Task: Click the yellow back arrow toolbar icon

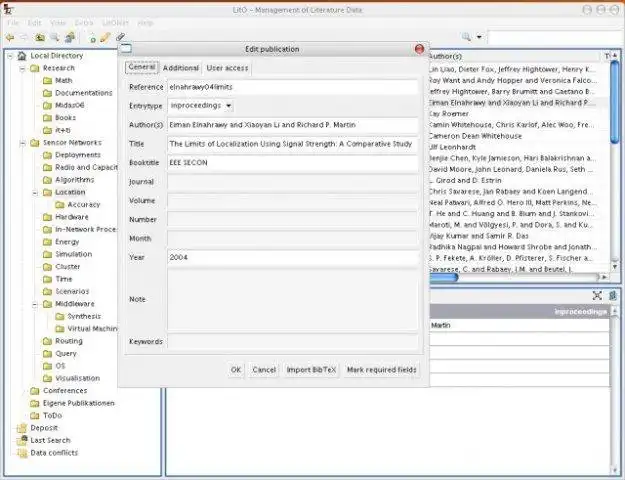Action: [10, 38]
